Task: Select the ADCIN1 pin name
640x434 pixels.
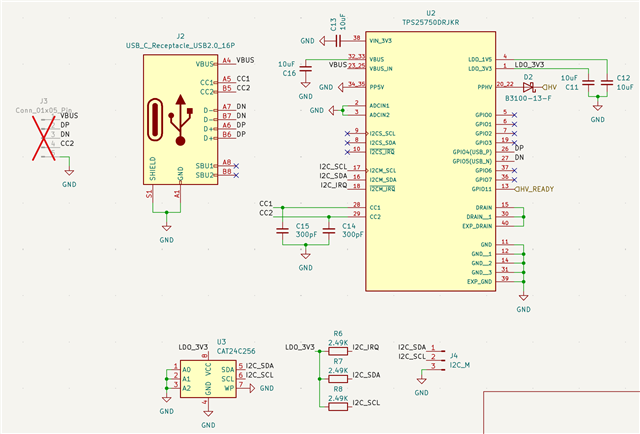Action: [380, 106]
